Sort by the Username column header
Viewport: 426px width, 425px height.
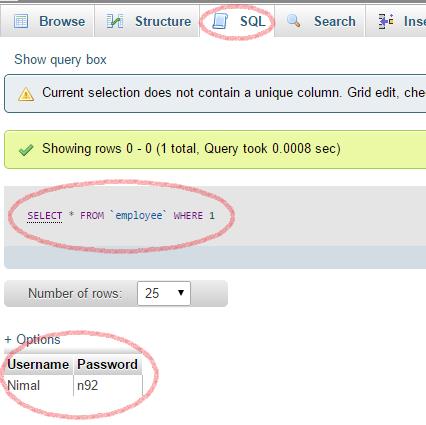38,364
